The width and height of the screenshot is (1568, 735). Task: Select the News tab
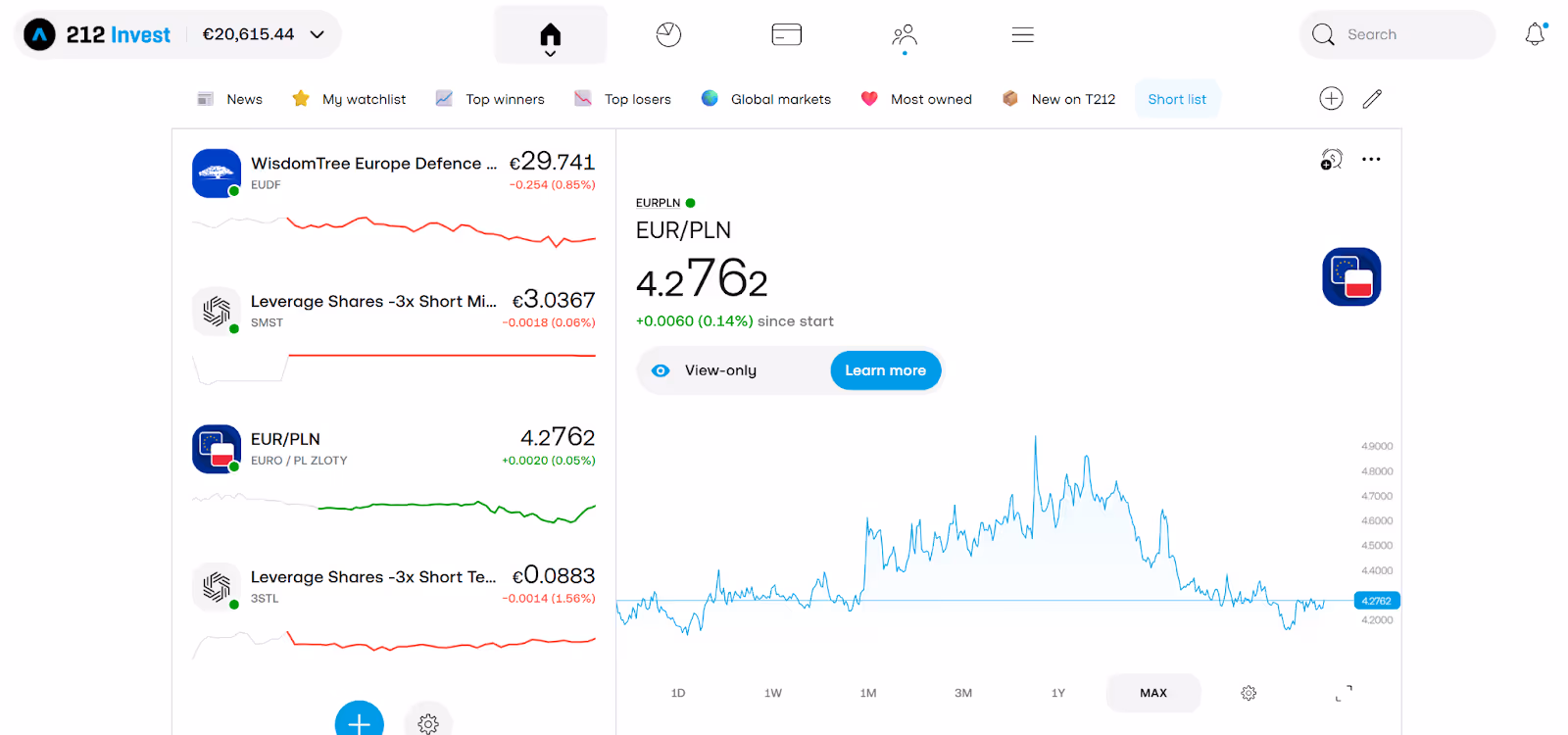(x=230, y=99)
